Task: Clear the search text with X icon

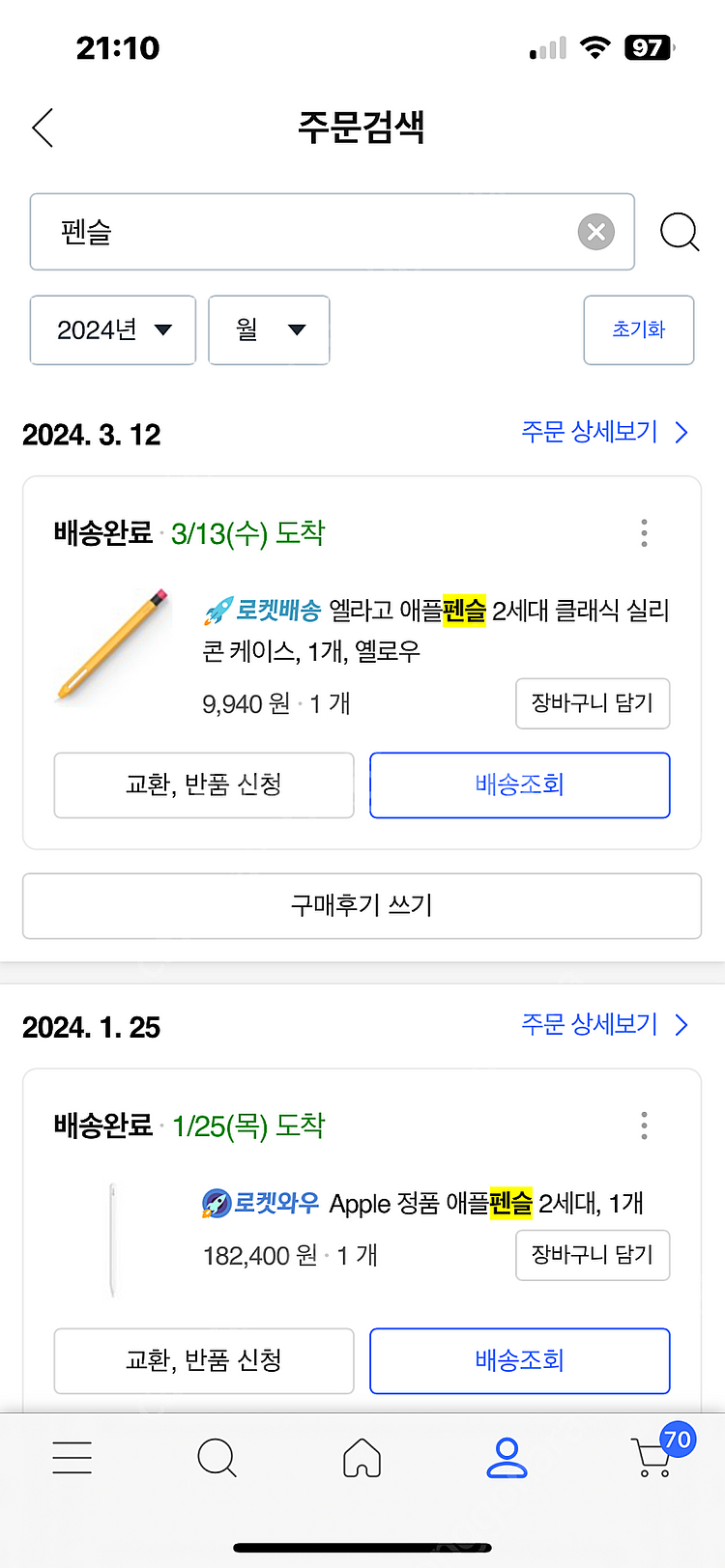Action: [595, 232]
